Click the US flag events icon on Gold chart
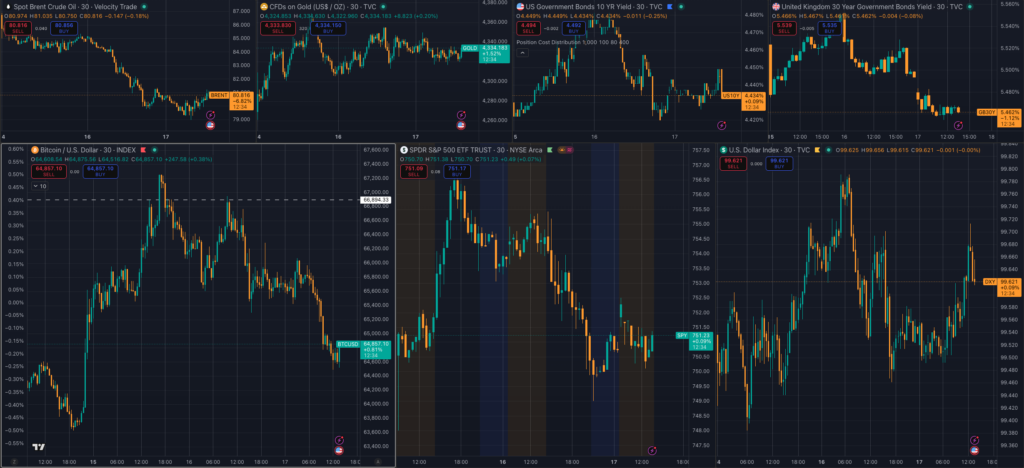This screenshot has height=468, width=1024. pyautogui.click(x=460, y=125)
